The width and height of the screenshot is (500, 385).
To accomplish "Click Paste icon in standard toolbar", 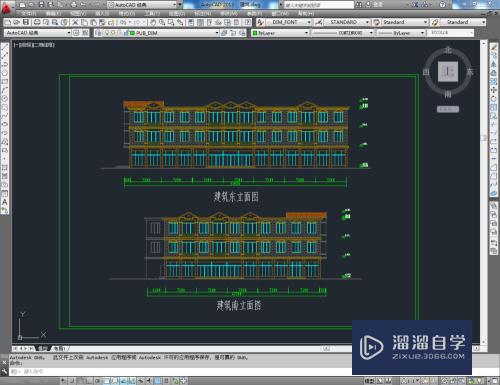I will [93, 22].
